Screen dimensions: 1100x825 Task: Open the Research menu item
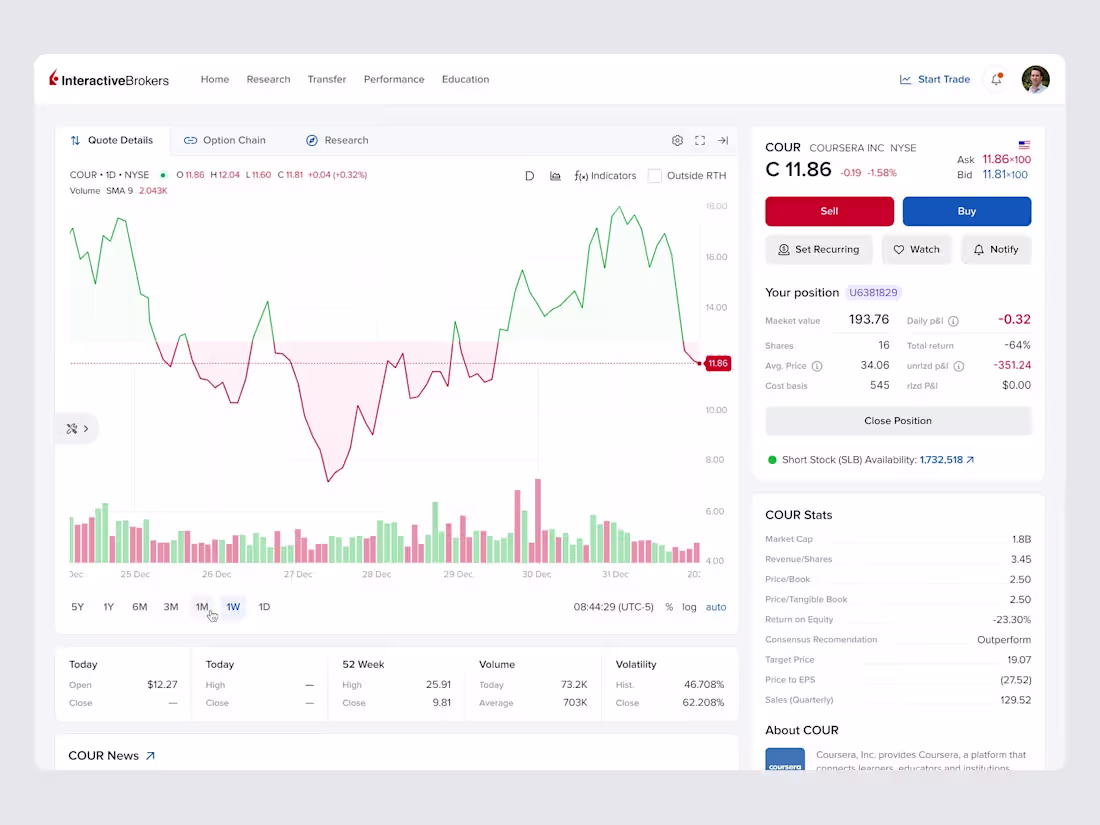(x=268, y=79)
